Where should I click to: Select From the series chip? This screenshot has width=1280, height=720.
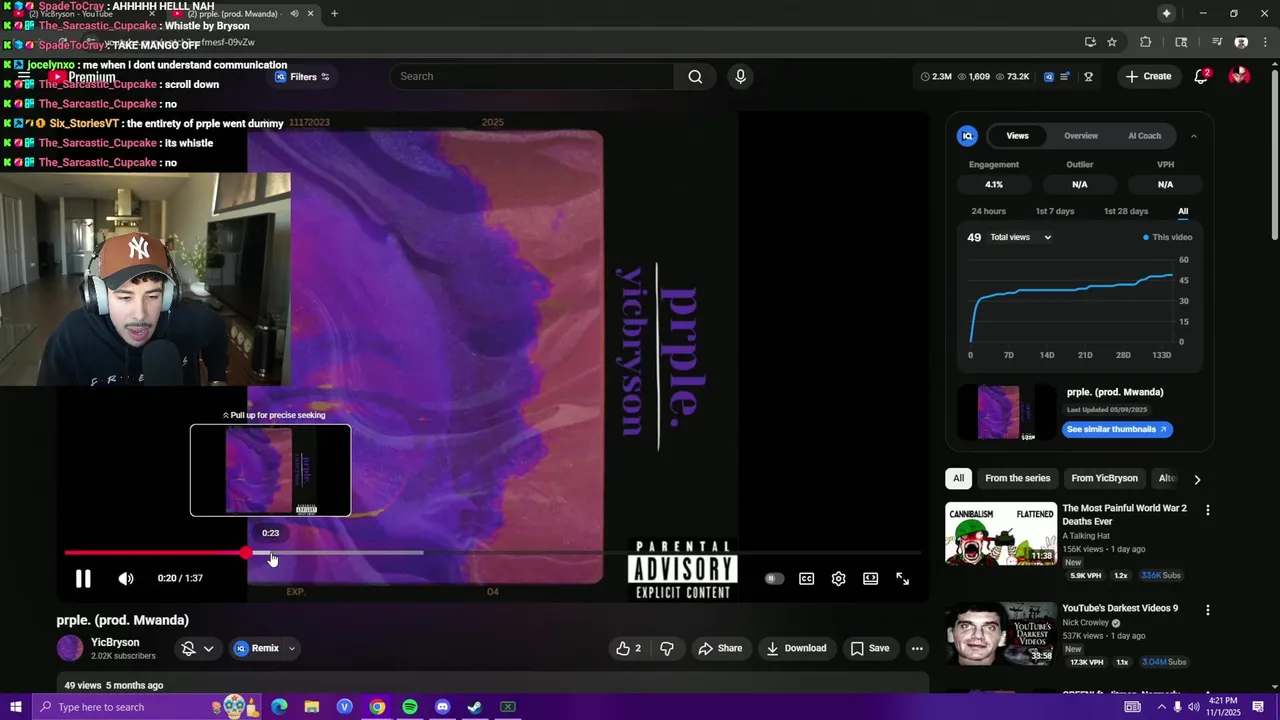(1017, 478)
